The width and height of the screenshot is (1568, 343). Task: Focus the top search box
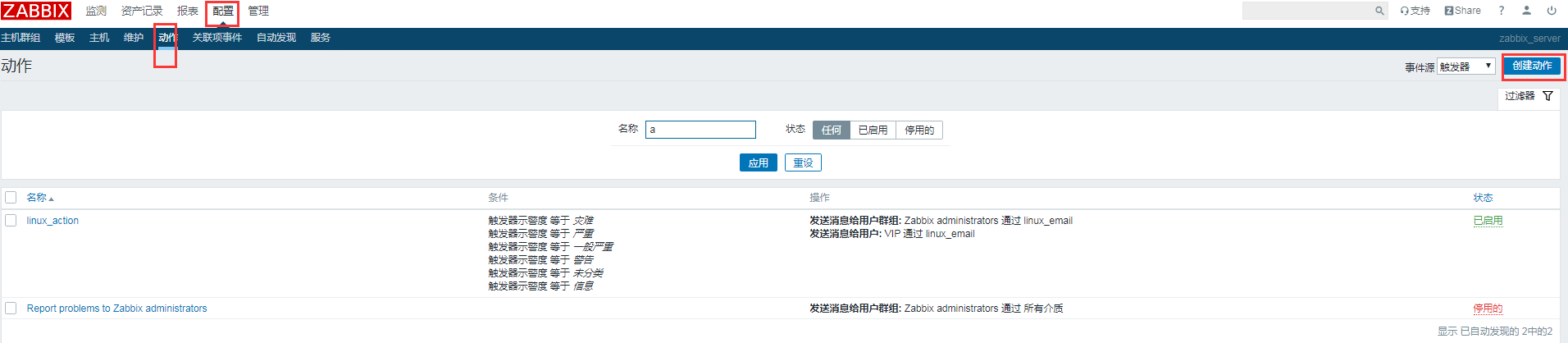(x=1308, y=11)
